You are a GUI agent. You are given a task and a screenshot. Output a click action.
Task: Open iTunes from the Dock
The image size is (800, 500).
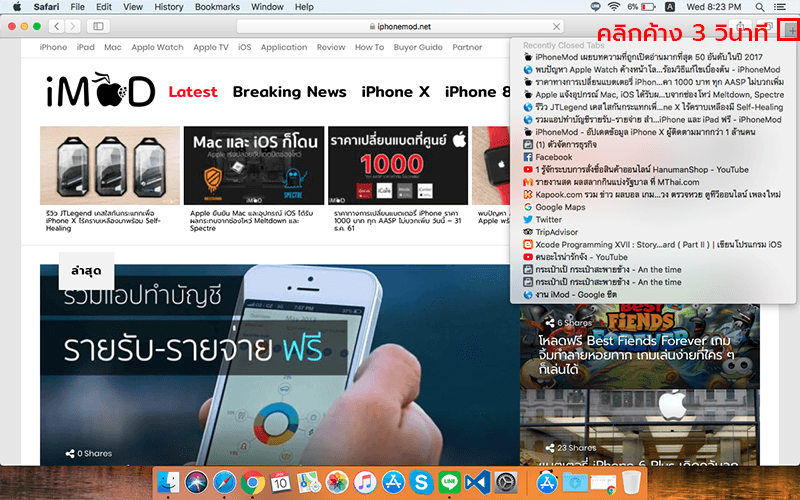365,482
